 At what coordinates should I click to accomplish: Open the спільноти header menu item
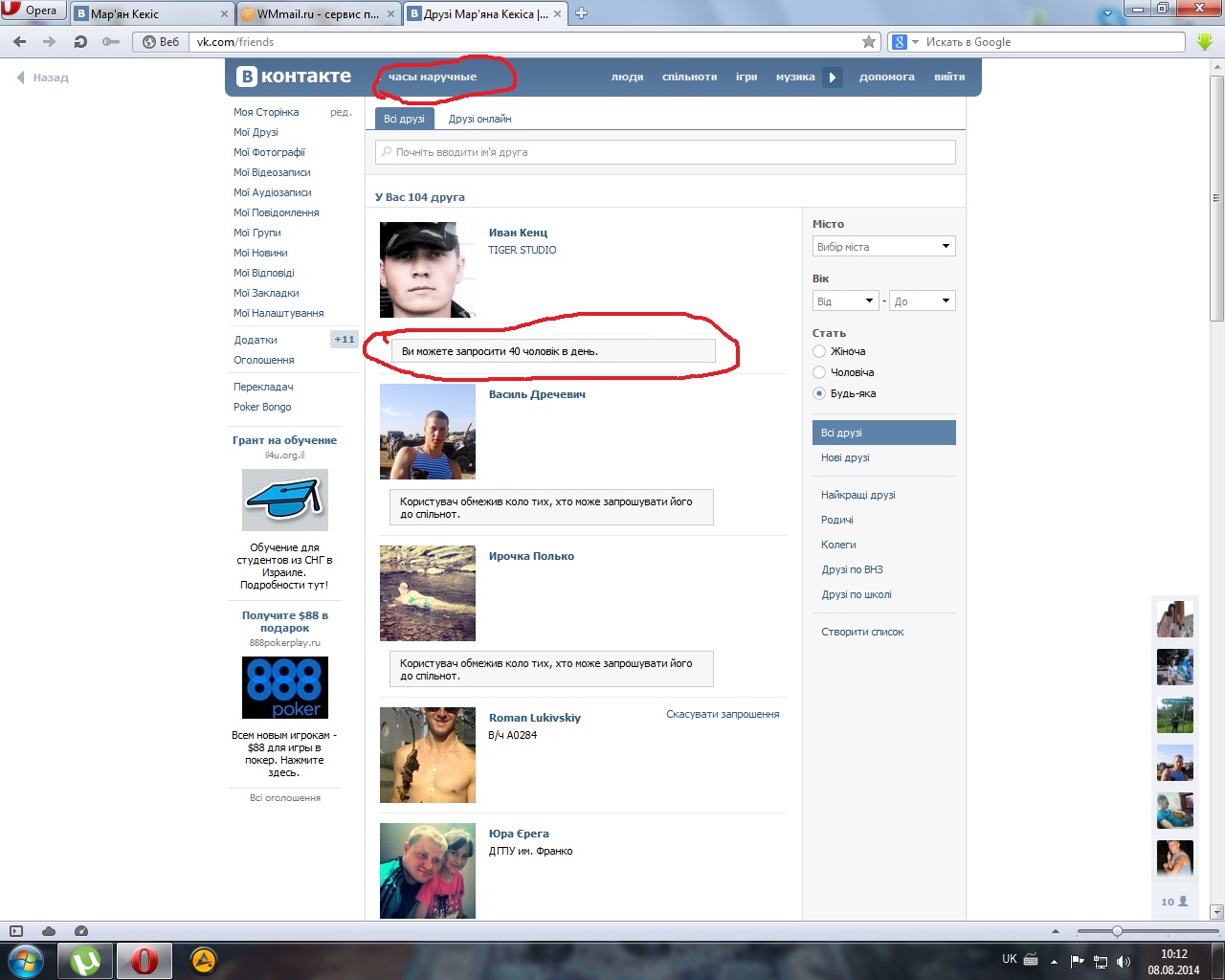(689, 78)
